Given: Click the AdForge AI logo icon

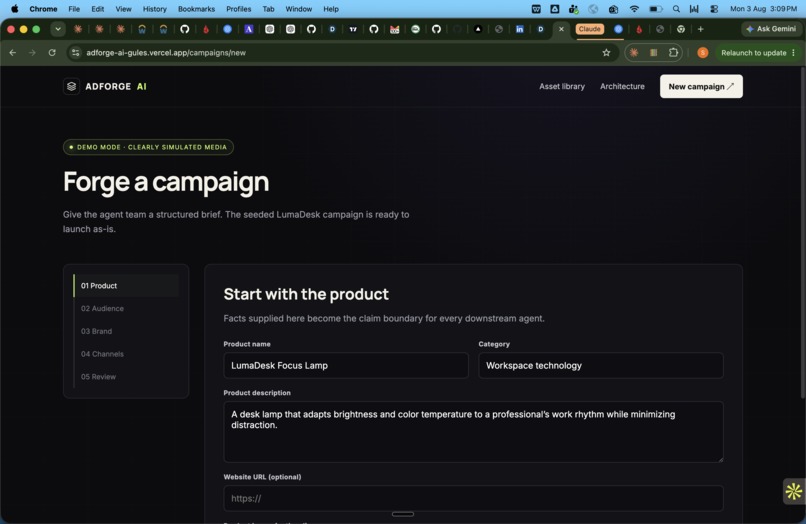Looking at the screenshot, I should [x=71, y=86].
